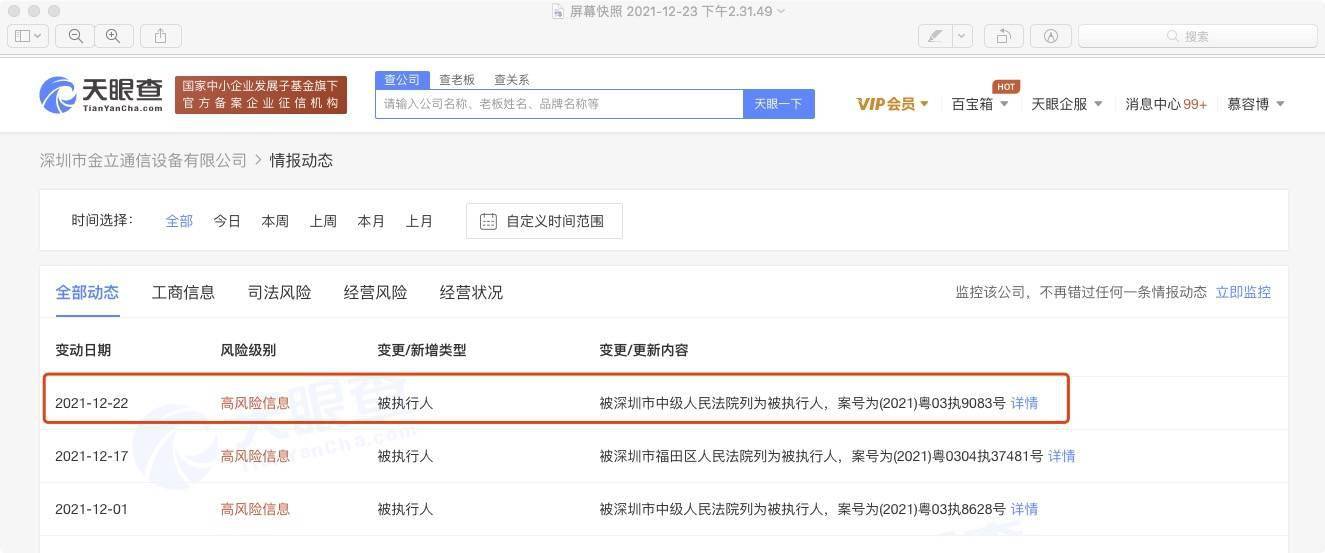Run search with 天眼一下 button
Screen dimensions: 1325x553
[778, 104]
